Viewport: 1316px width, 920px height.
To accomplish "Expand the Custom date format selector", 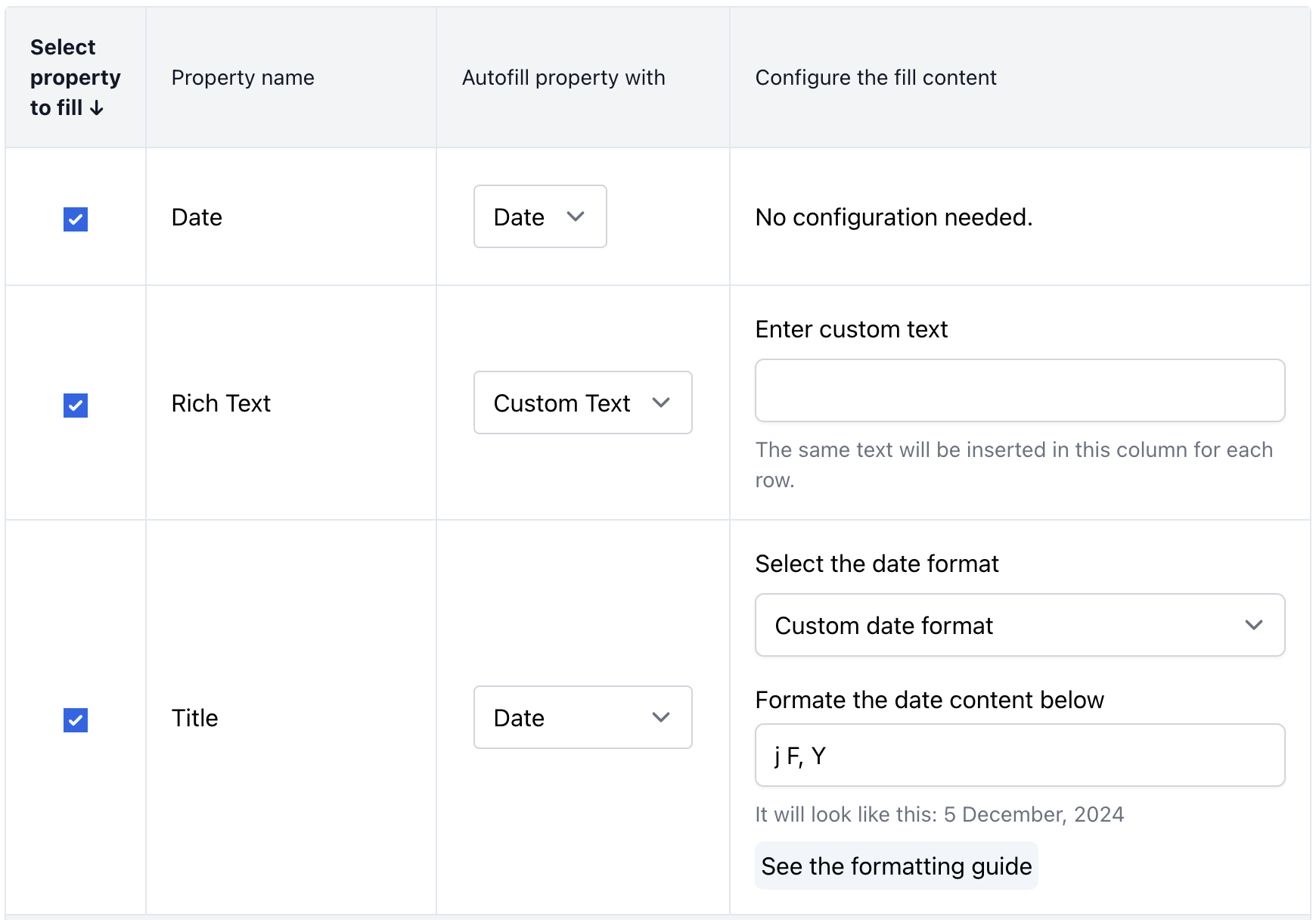I will pyautogui.click(x=1020, y=625).
